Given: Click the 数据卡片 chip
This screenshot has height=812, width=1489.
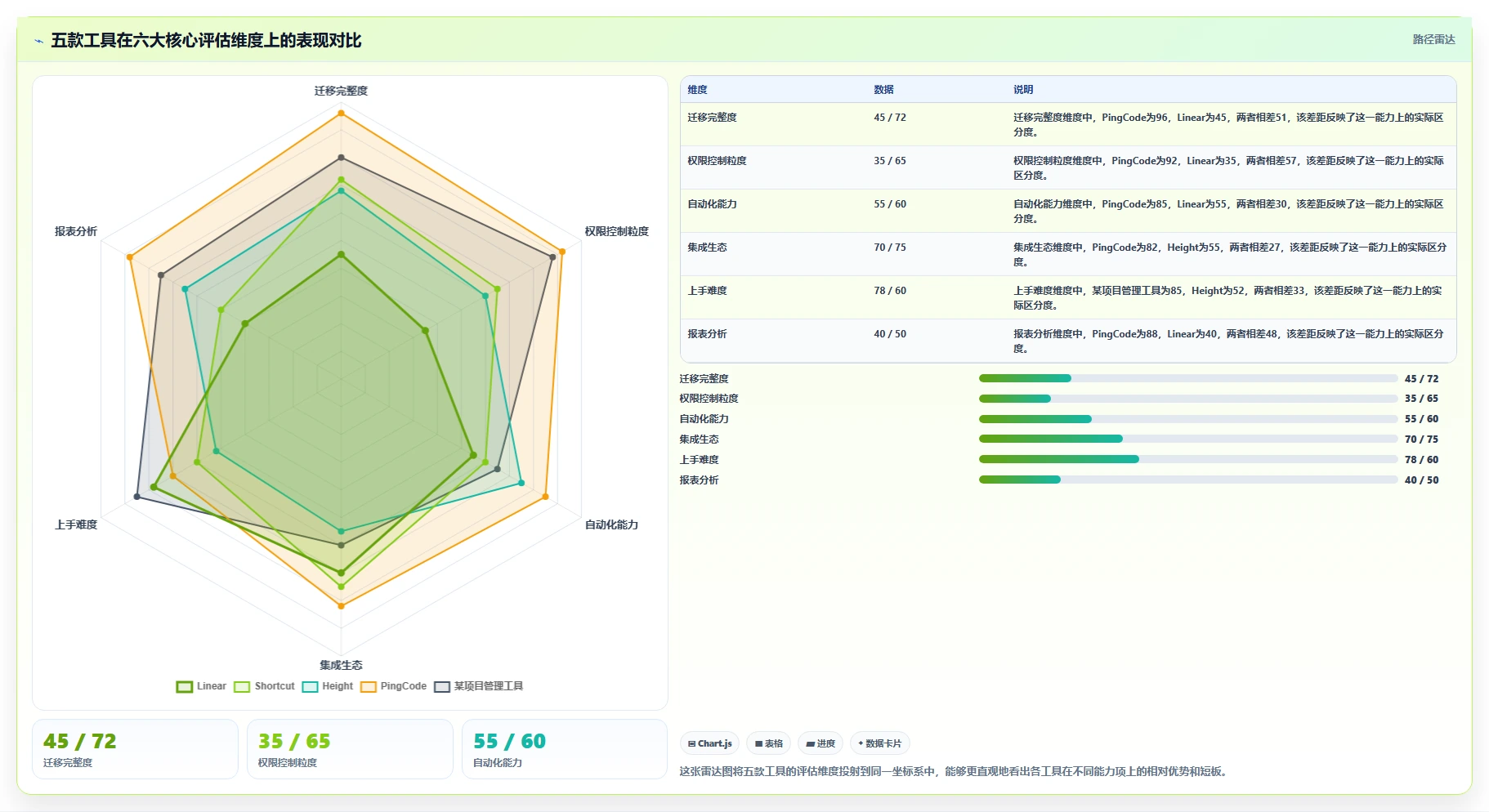Looking at the screenshot, I should [x=880, y=743].
